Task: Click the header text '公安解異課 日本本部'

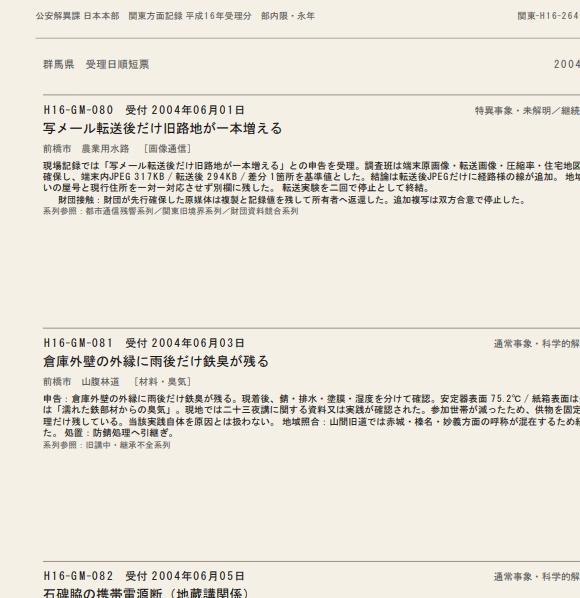Action: [77, 16]
